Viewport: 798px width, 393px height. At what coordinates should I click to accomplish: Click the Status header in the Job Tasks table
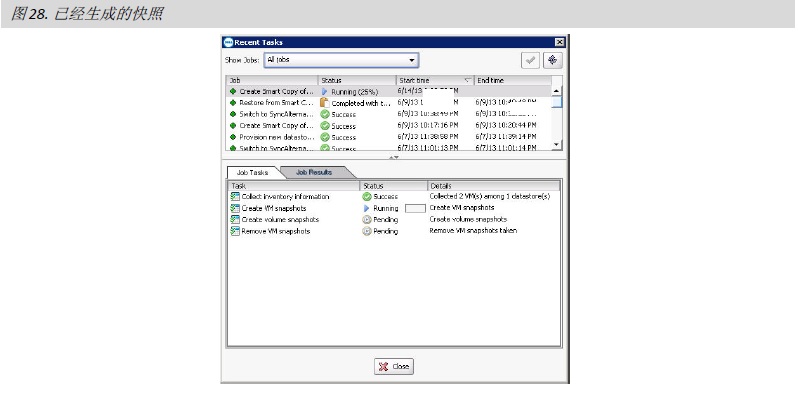click(394, 186)
